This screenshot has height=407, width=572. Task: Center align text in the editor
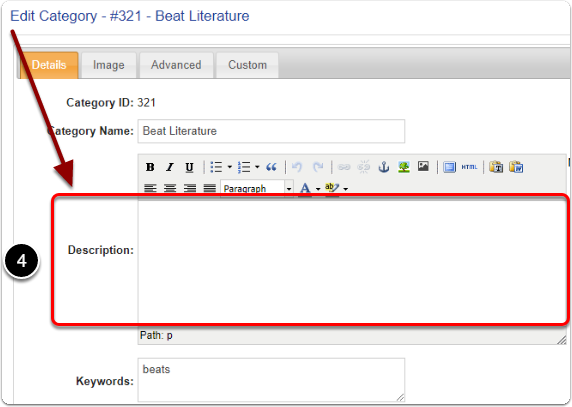[170, 188]
